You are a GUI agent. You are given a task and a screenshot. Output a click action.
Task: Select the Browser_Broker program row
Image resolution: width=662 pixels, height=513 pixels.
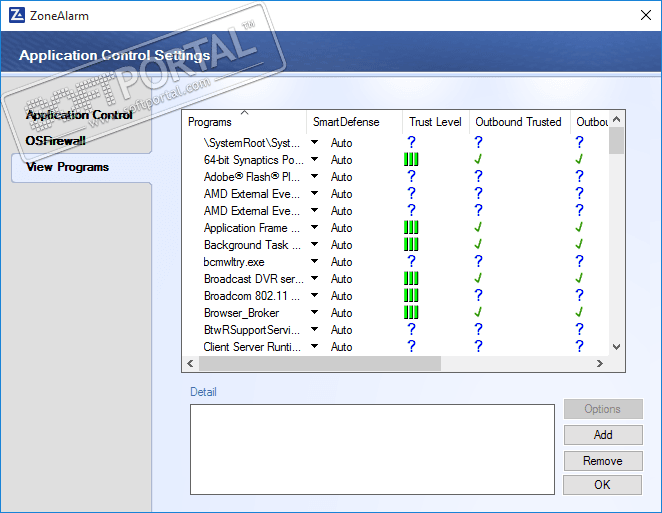(x=396, y=313)
